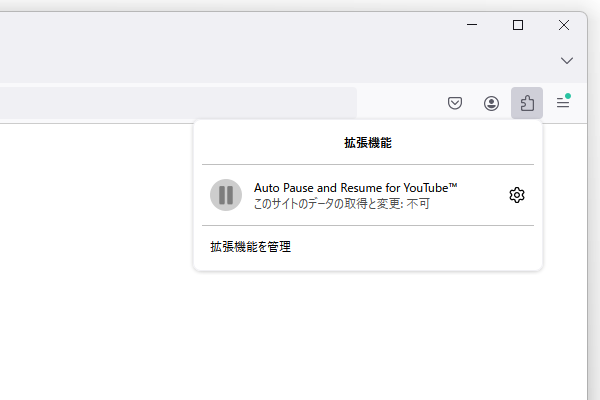Click the gray pause extension icon
This screenshot has height=400, width=600.
226,195
